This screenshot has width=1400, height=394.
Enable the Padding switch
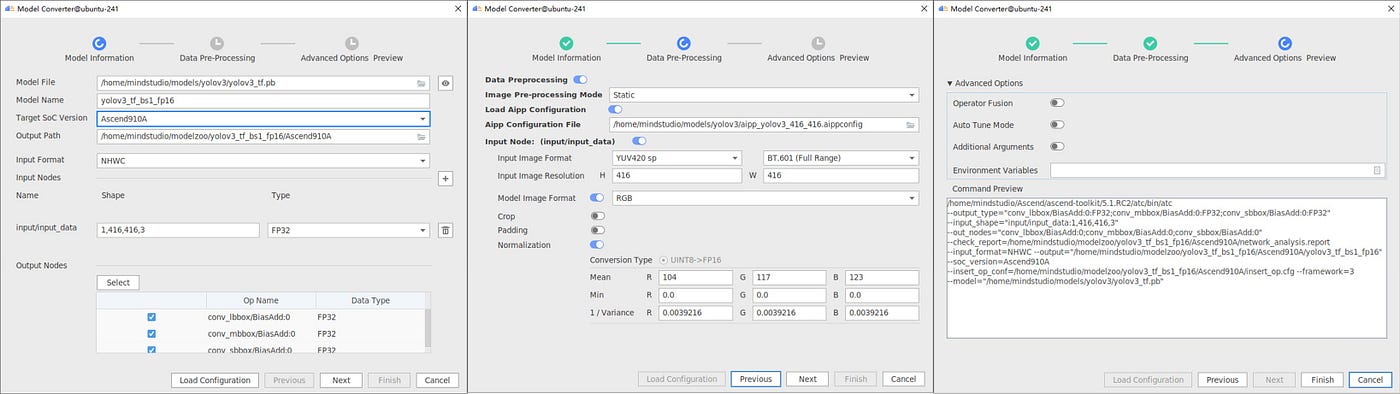pyautogui.click(x=598, y=230)
